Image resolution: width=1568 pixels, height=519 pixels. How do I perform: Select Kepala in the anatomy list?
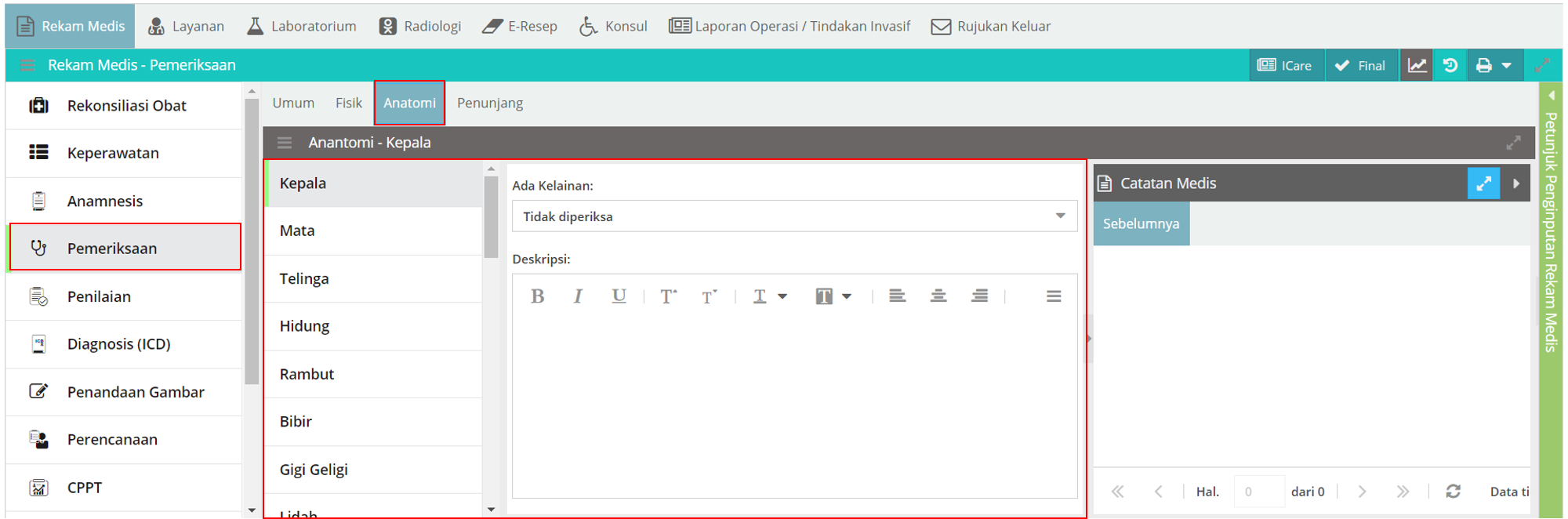[x=374, y=183]
